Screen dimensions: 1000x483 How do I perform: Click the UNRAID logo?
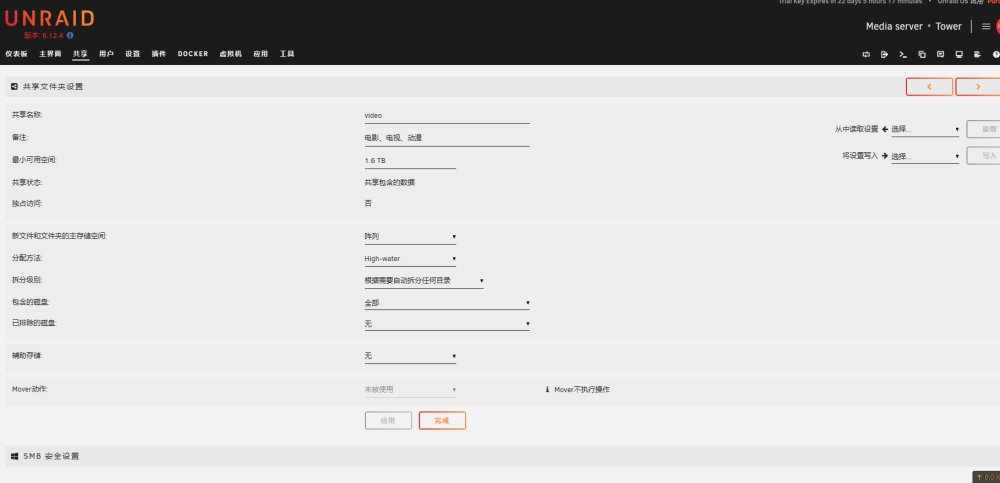(49, 18)
